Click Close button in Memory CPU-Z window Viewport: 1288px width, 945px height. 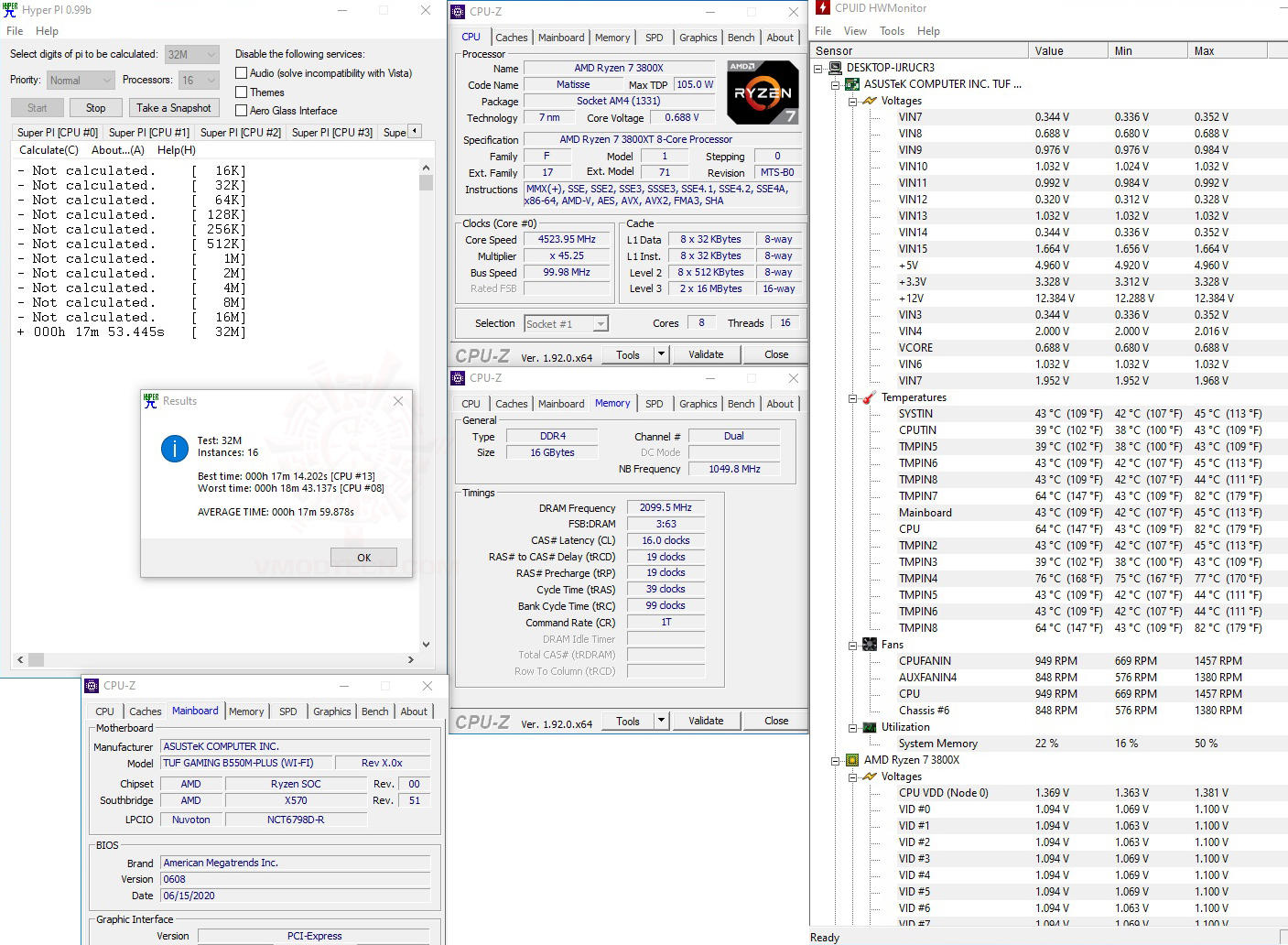point(776,721)
